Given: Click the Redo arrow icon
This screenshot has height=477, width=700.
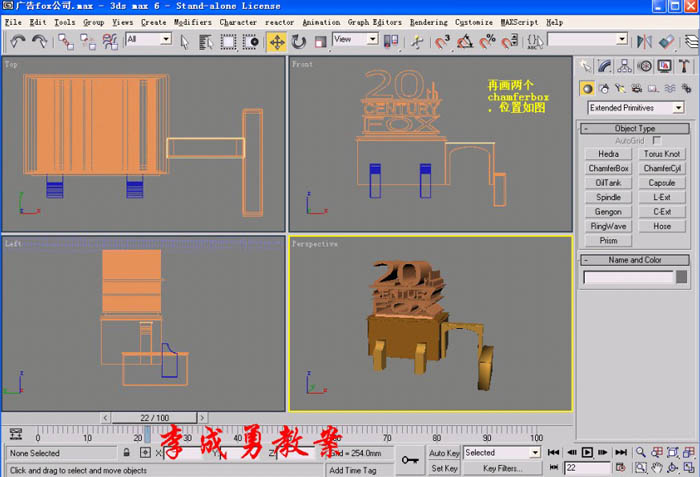Looking at the screenshot, I should click(39, 42).
